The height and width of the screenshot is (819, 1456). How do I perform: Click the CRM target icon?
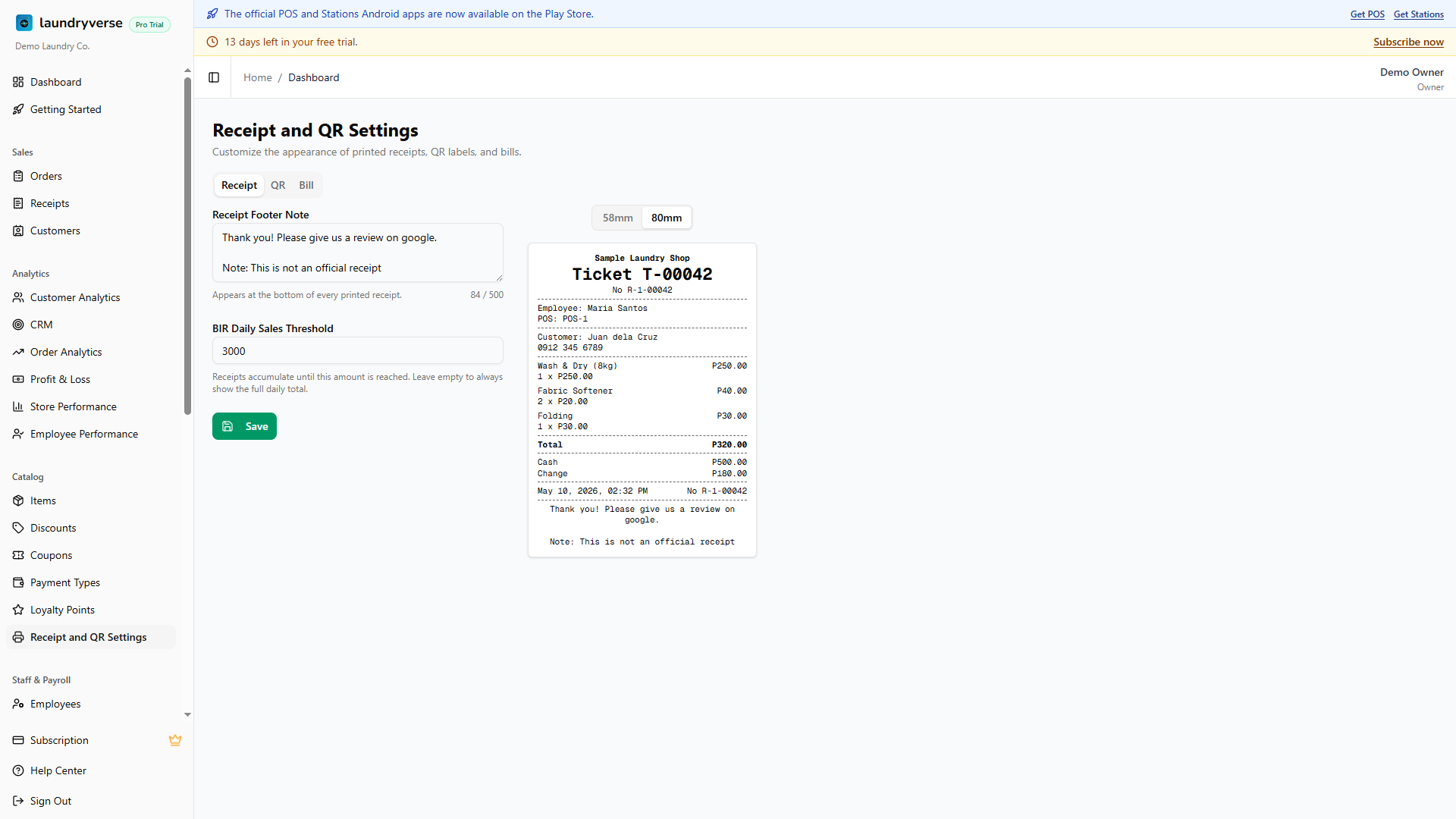coord(18,325)
